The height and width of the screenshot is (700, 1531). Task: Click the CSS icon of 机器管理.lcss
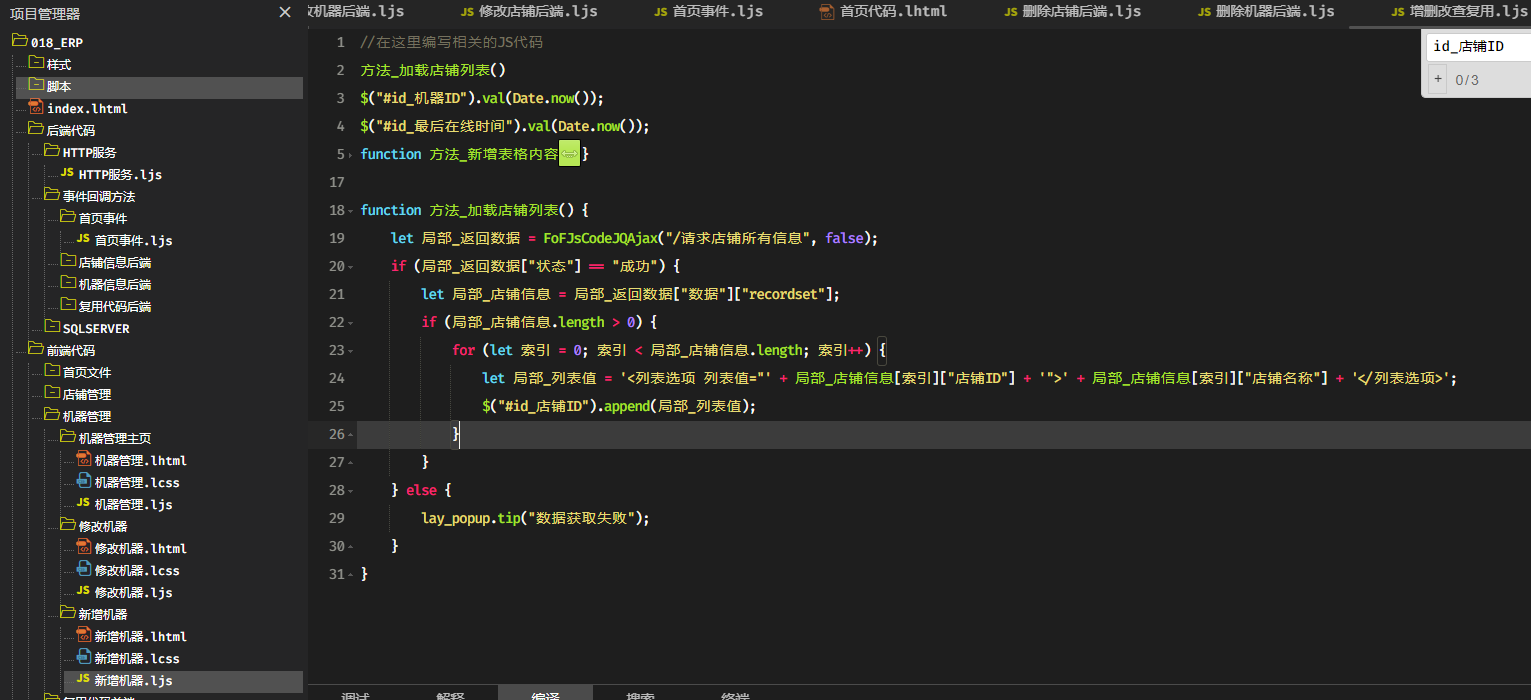(x=84, y=481)
